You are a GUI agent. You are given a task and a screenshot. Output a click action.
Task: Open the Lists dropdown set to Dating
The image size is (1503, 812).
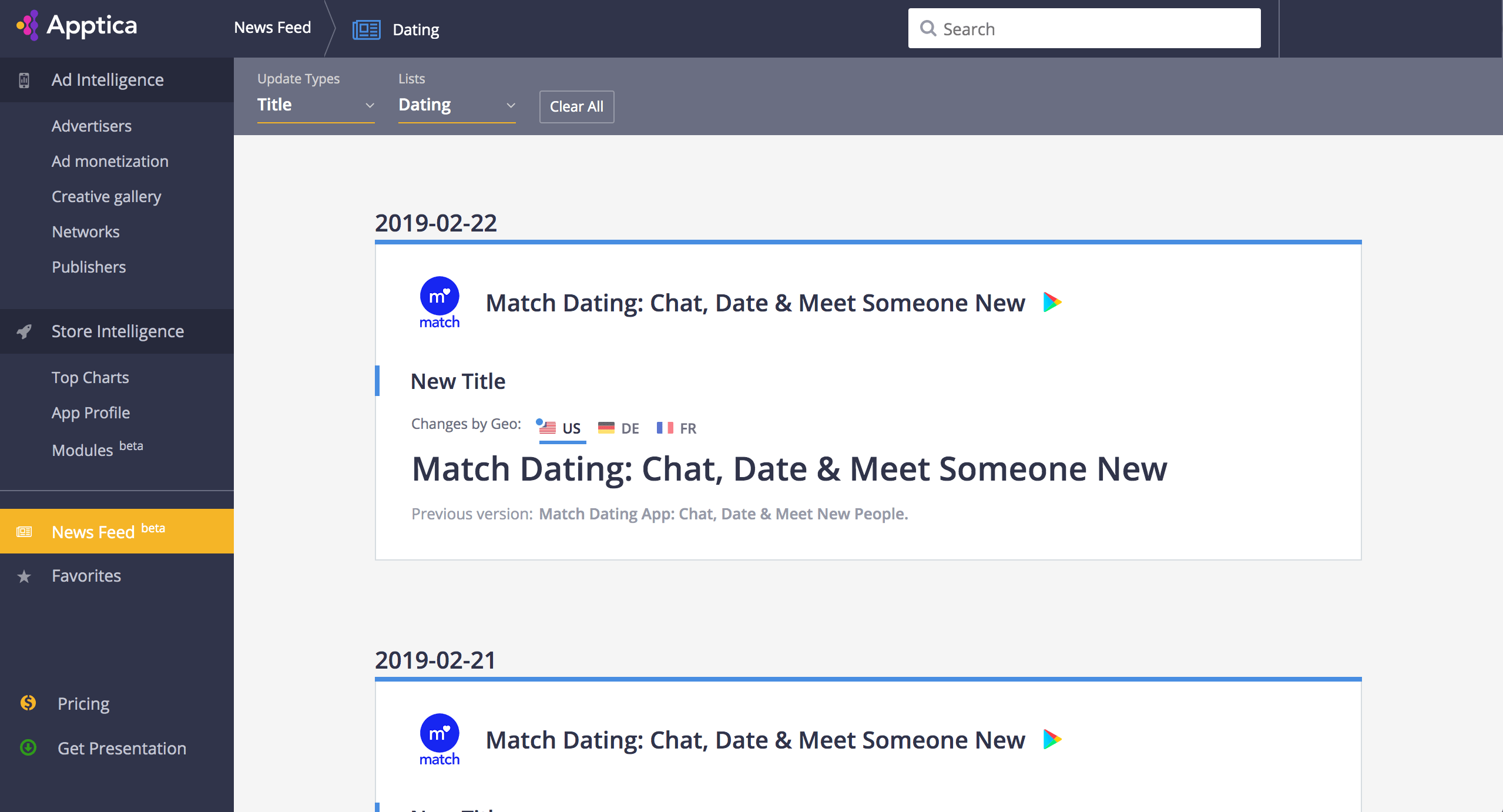click(x=457, y=105)
